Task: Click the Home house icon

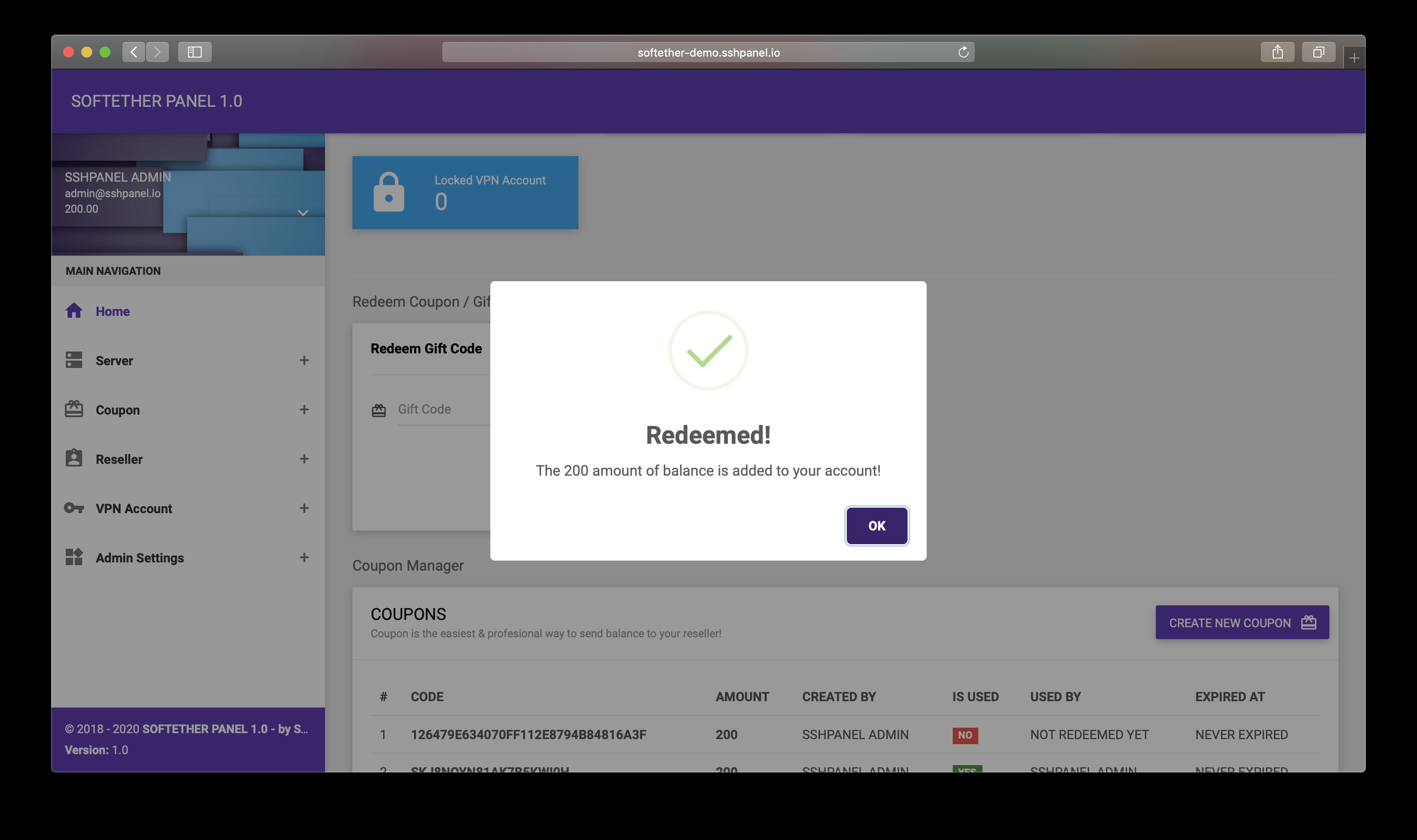Action: pos(74,311)
